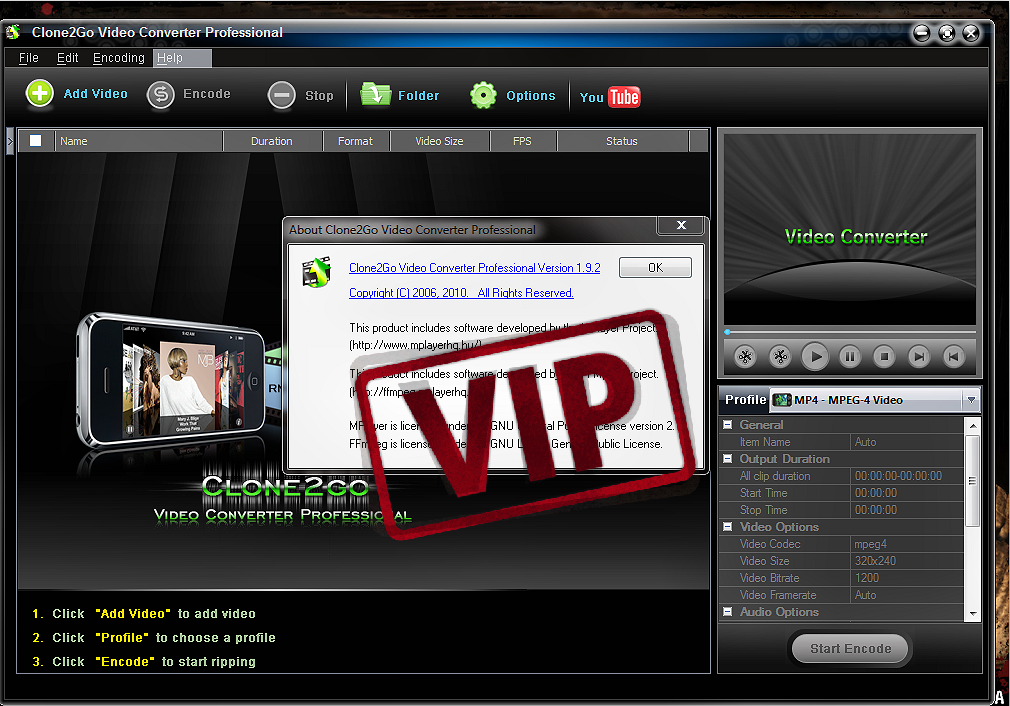The height and width of the screenshot is (706, 1010).
Task: Stop the preview playback
Action: pos(884,356)
